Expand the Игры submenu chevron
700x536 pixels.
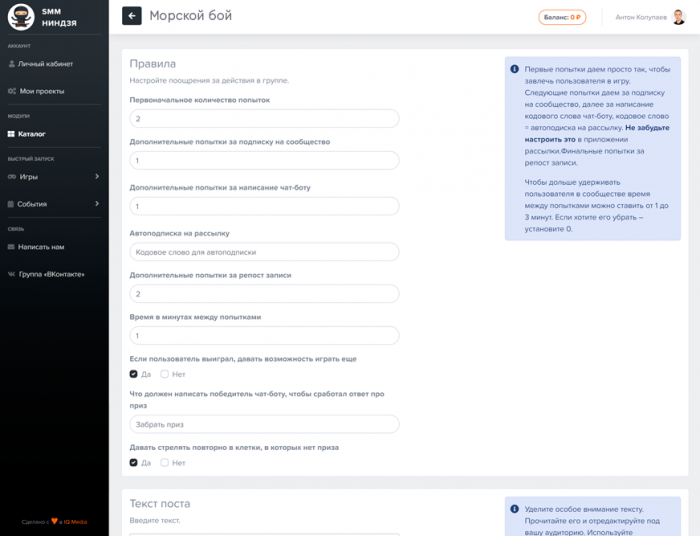click(x=97, y=176)
